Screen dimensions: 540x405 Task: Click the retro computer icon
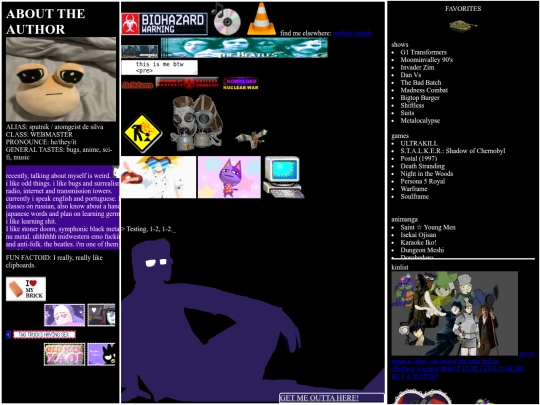tap(283, 177)
